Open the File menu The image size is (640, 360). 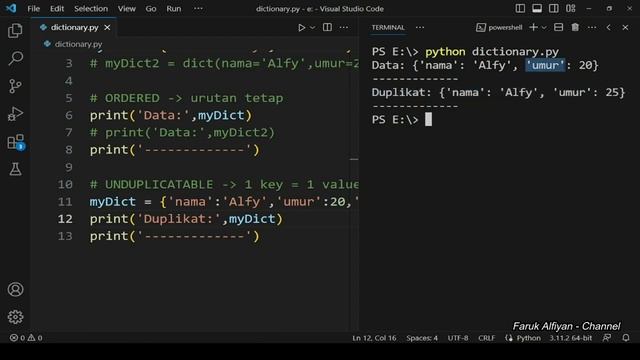33,9
